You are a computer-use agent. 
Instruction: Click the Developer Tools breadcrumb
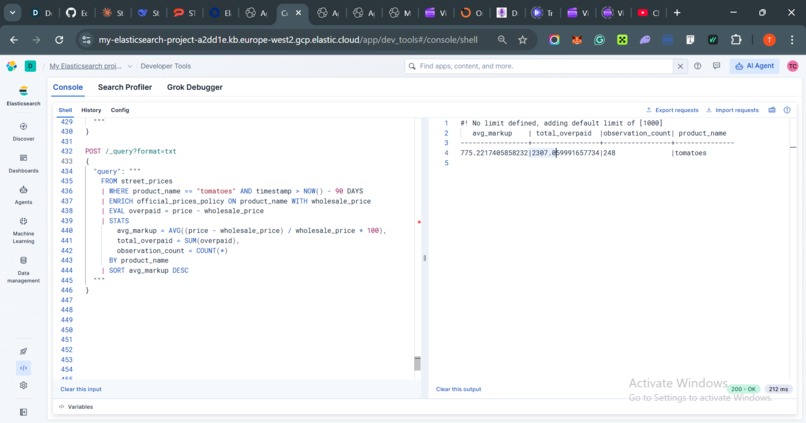(166, 66)
